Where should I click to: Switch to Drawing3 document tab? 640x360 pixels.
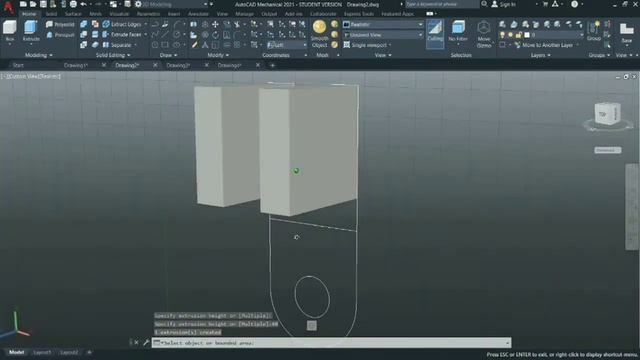tap(178, 65)
